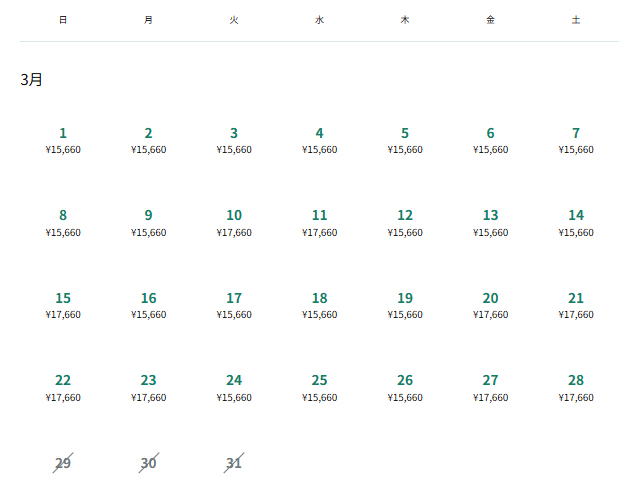The width and height of the screenshot is (631, 502).
Task: Select March 10 priced ¥17,660
Action: click(x=234, y=222)
